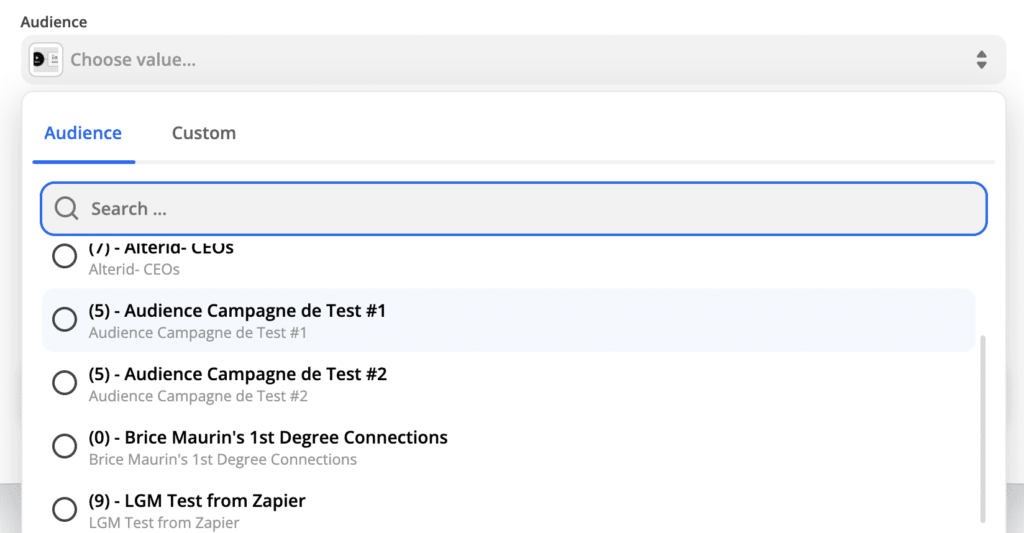1024x533 pixels.
Task: Click the gray 'LGM Test from Zapier' subtitle
Action: [164, 522]
